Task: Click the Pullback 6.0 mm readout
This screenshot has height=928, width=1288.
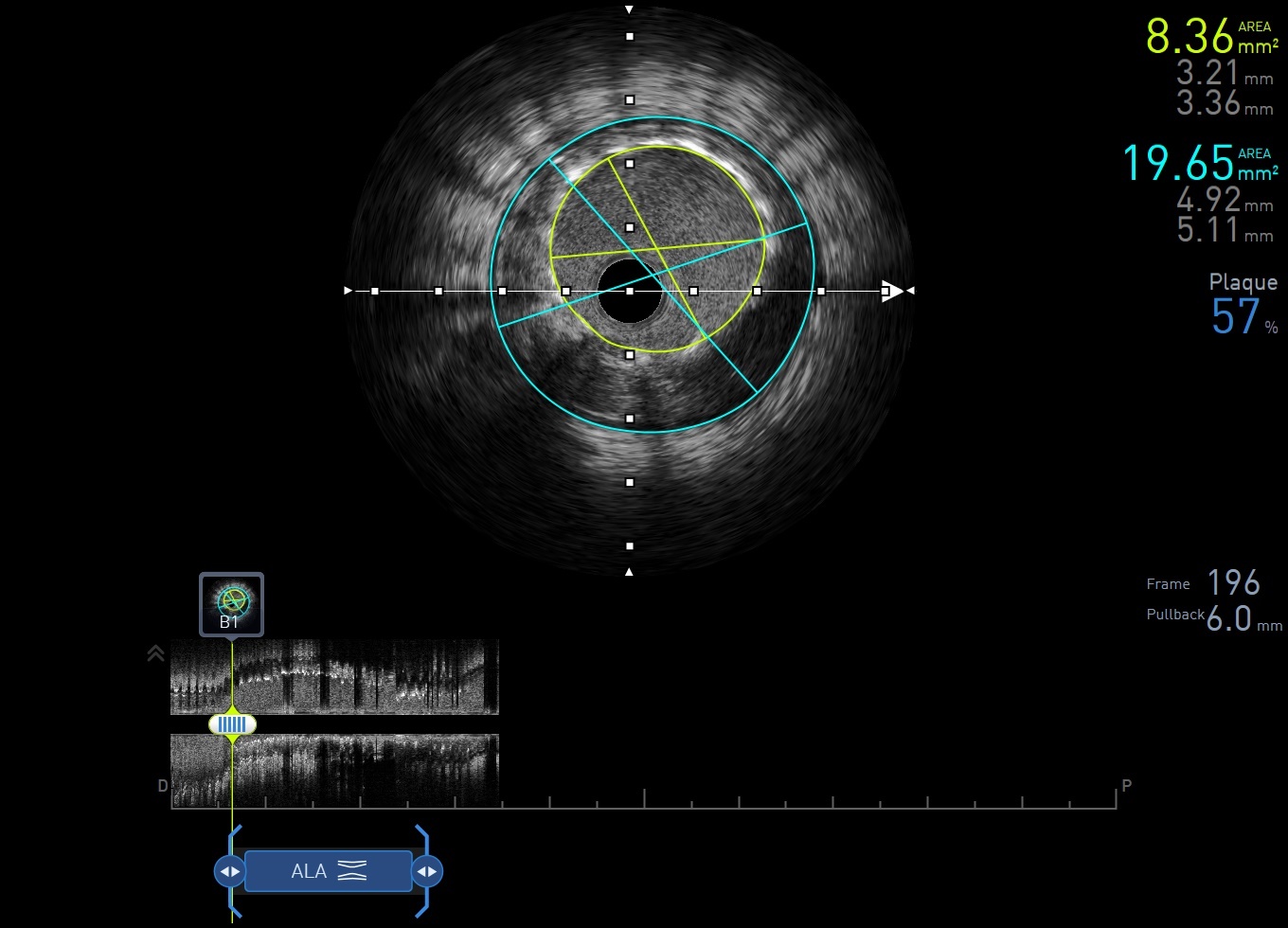Action: tap(1229, 618)
